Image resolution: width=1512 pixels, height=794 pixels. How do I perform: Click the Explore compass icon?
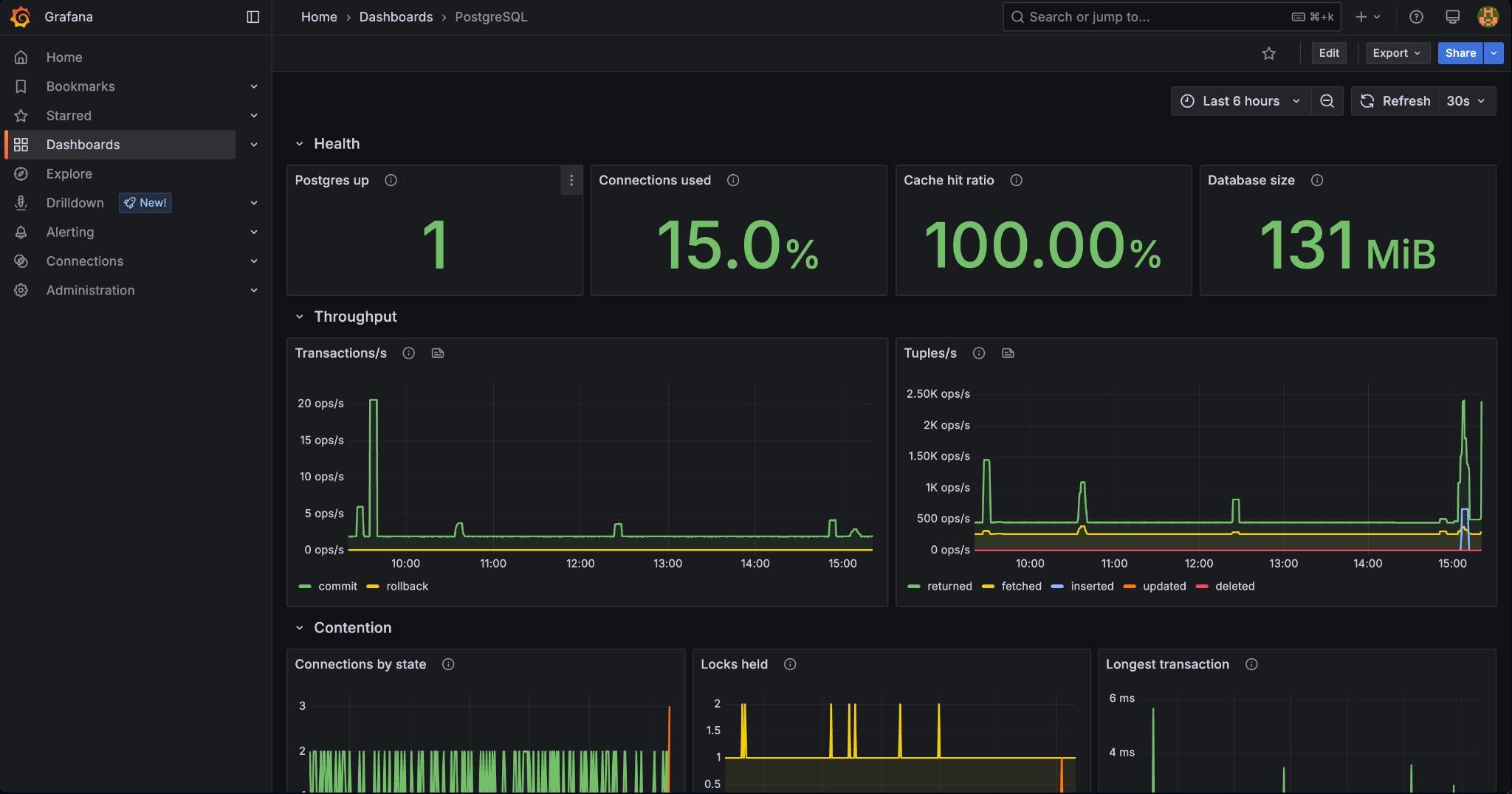[21, 173]
